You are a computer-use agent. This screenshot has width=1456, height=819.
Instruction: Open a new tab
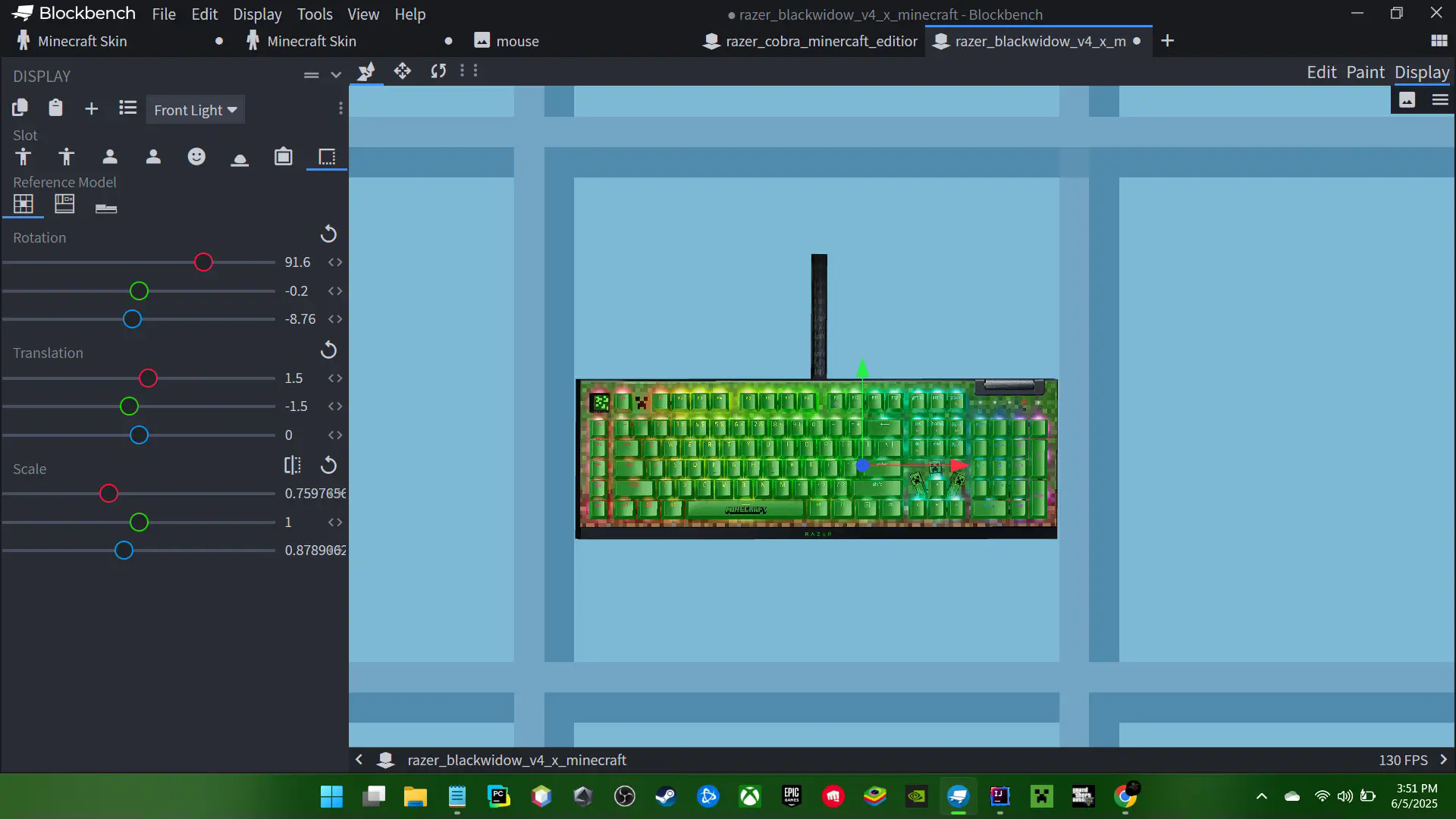click(x=1168, y=41)
